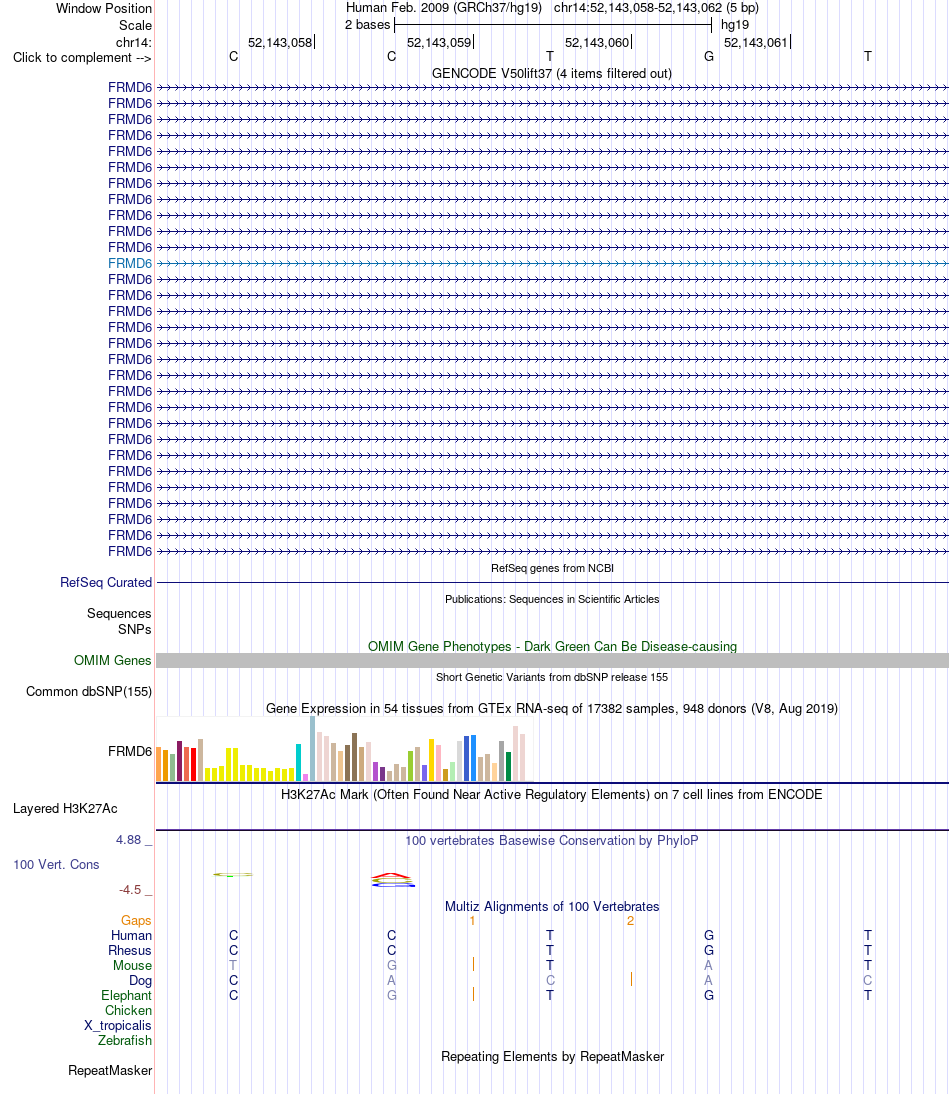Click the 4.88 upper axis value
The height and width of the screenshot is (1094, 950).
coord(128,840)
